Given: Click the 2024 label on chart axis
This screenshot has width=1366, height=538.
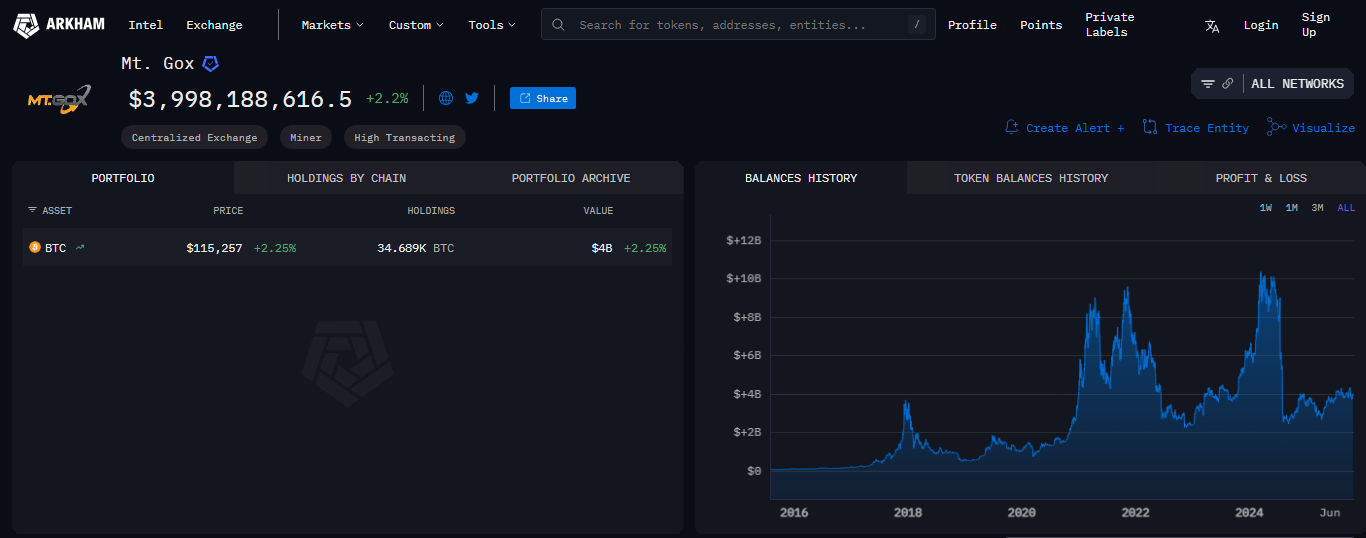Looking at the screenshot, I should coord(1249,513).
